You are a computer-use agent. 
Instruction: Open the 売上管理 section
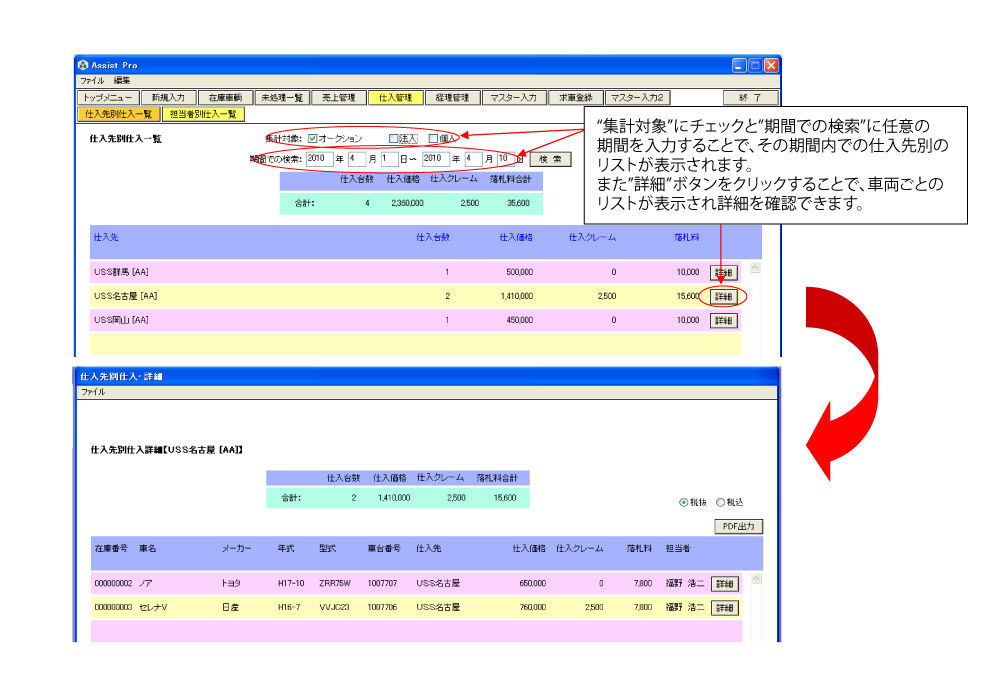click(x=339, y=98)
